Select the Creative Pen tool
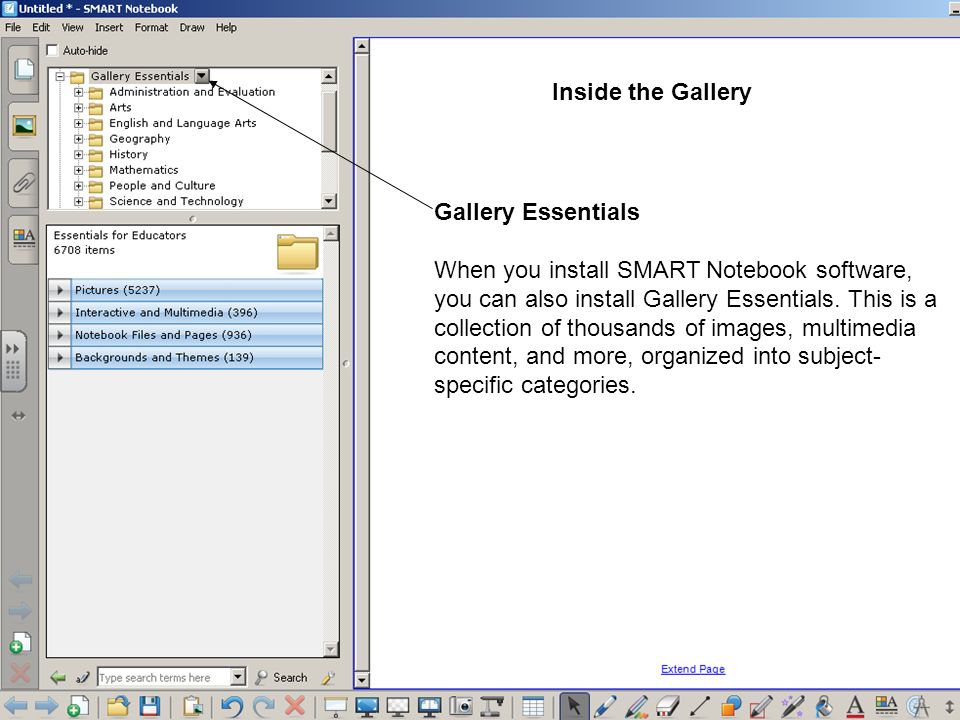Screen dimensions: 960x720 [637, 707]
